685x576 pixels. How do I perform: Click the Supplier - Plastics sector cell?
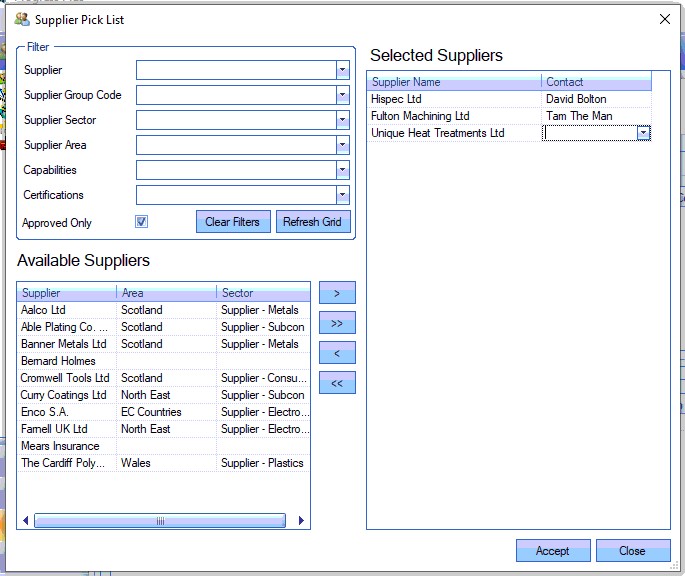[263, 463]
